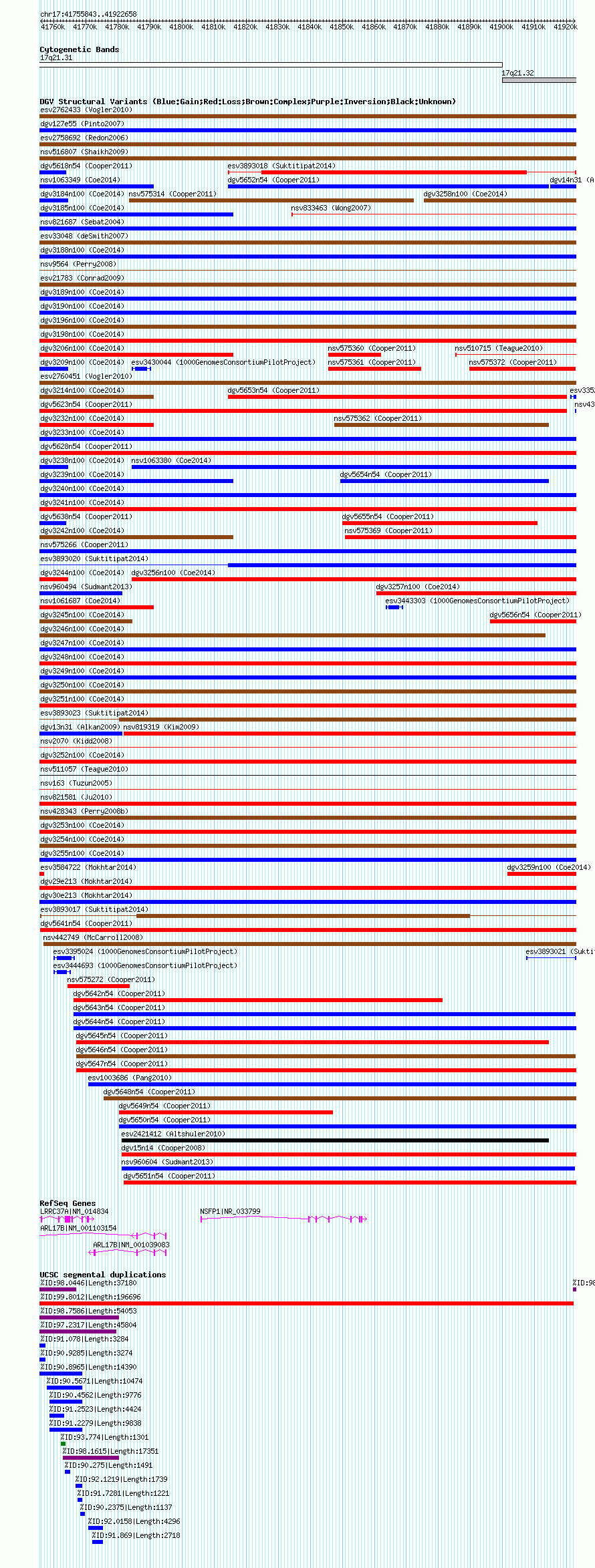The width and height of the screenshot is (595, 1568).
Task: Click dgv5656n54 (Cooper2011) label
Action: pyautogui.click(x=535, y=615)
